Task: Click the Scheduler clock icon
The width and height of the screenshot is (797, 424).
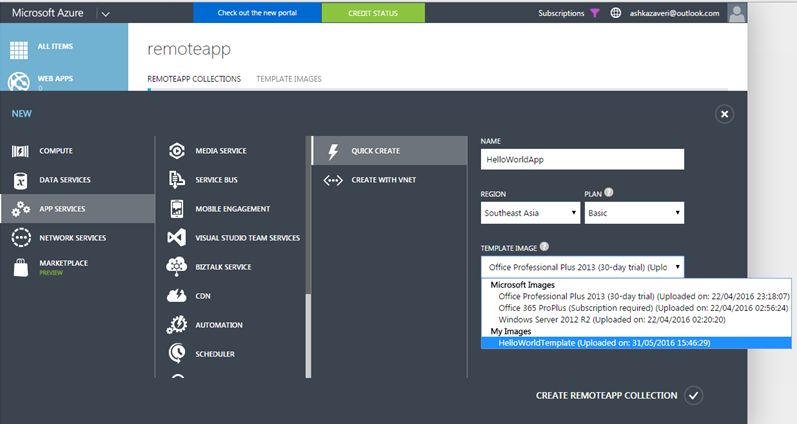Action: (x=177, y=353)
